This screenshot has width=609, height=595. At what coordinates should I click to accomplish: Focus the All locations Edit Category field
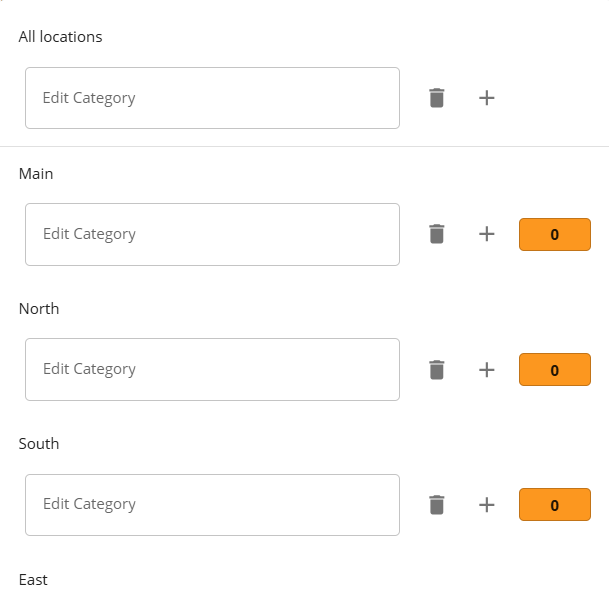point(212,98)
